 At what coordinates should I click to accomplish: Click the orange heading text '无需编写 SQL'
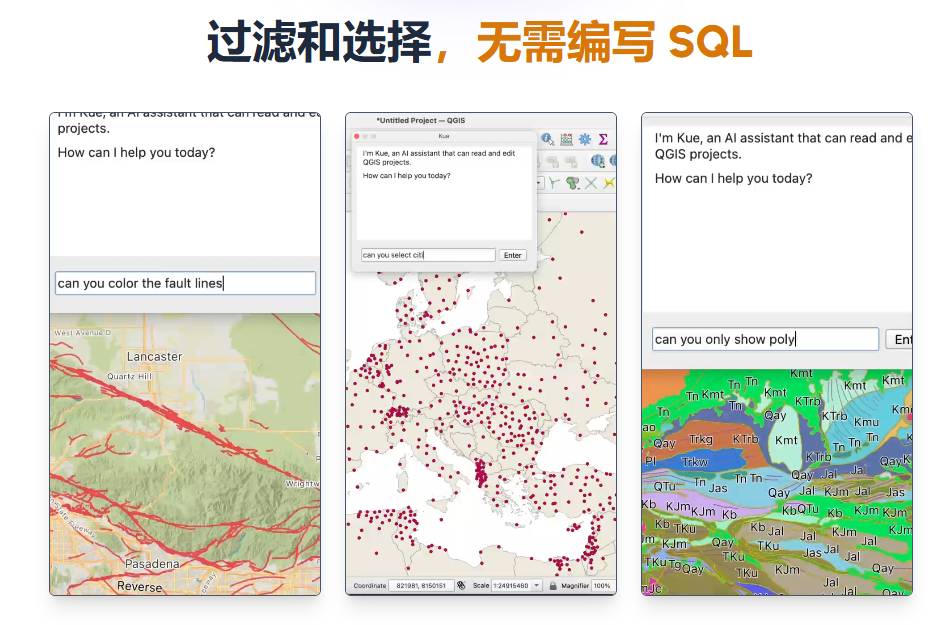click(x=615, y=42)
